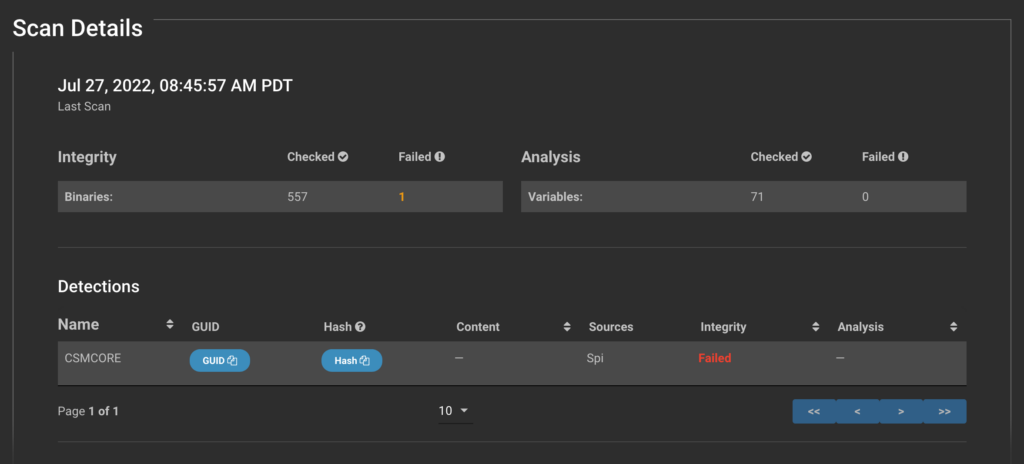Copy the CSMCORE Hash button

tap(351, 361)
